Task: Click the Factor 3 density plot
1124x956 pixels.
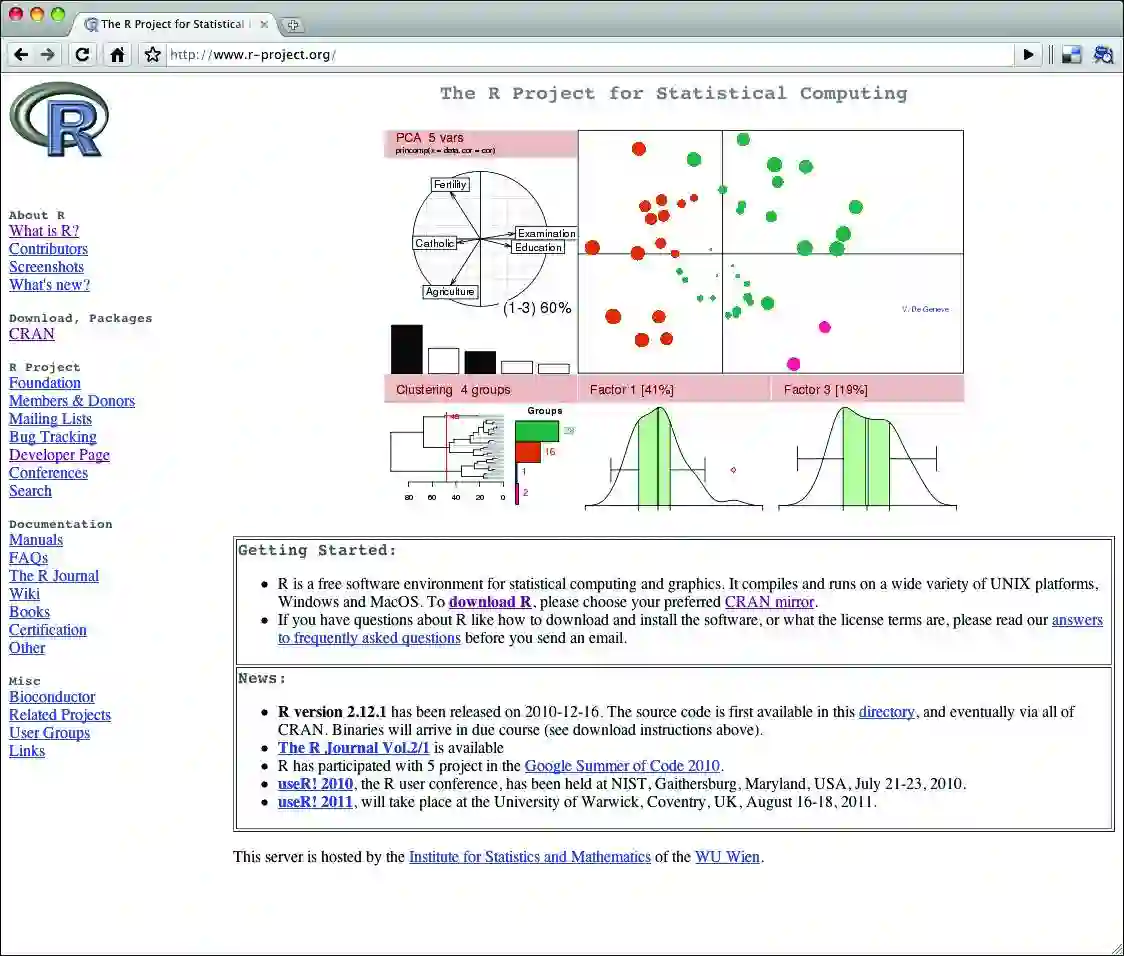Action: click(x=867, y=457)
